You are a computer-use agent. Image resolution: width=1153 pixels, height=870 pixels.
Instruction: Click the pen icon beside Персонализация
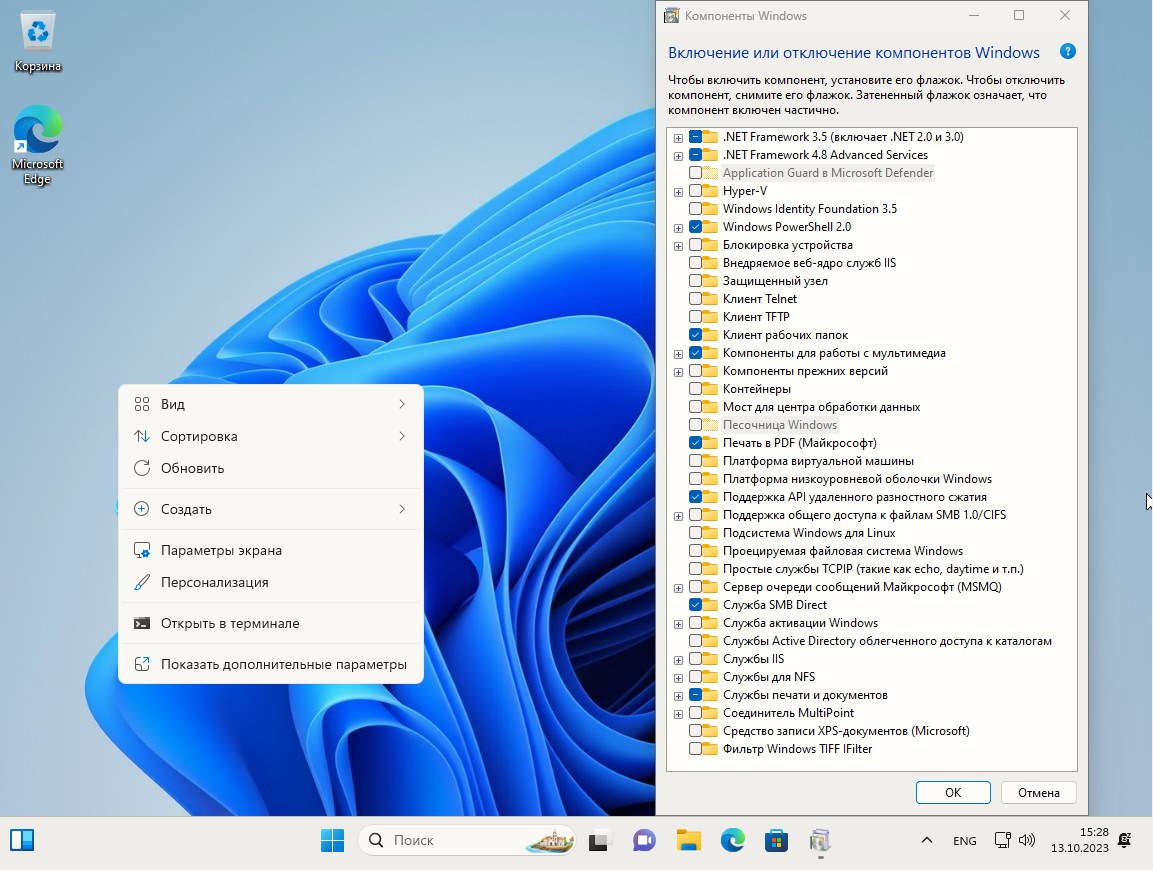click(142, 582)
